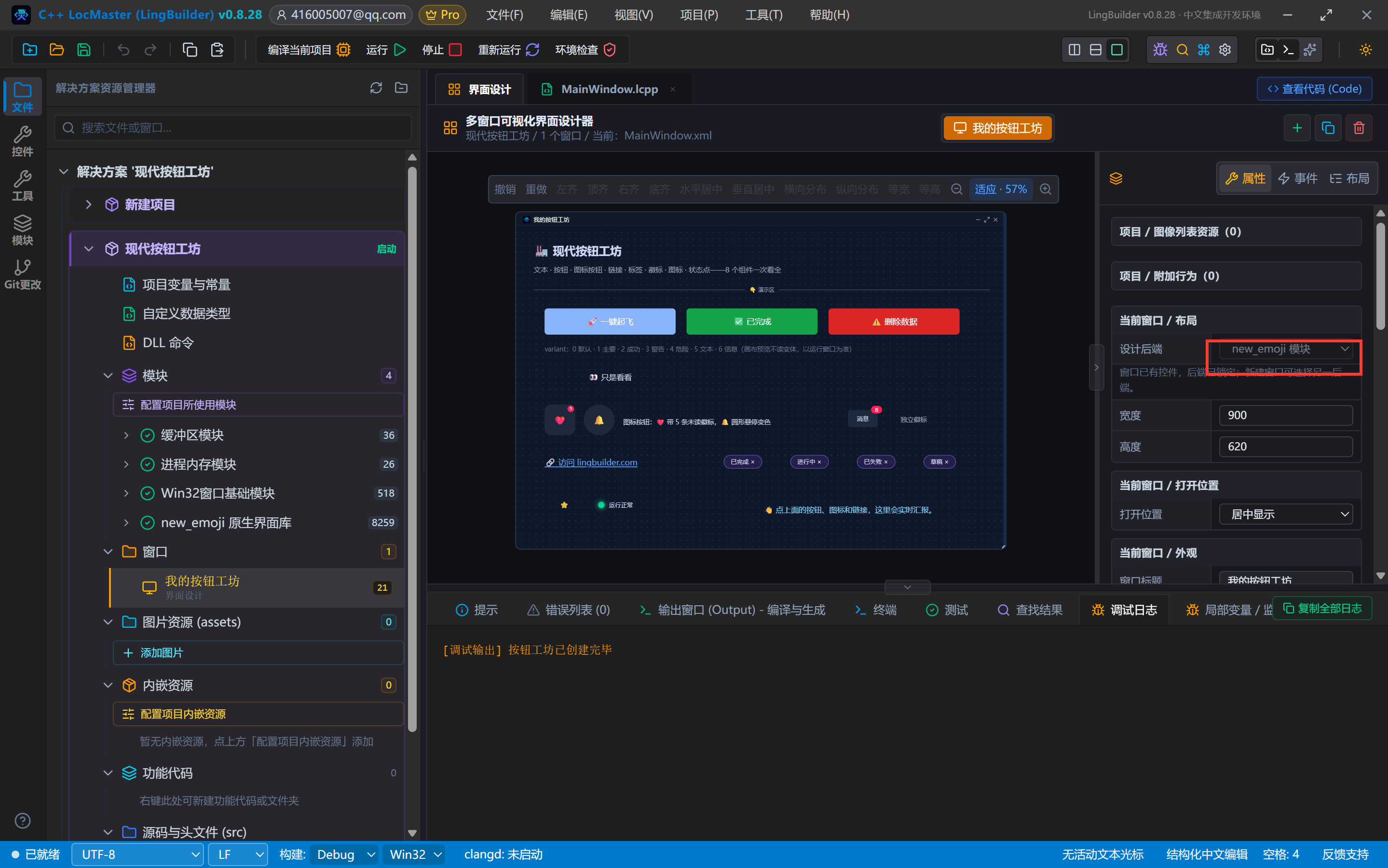Screen dimensions: 1388x868
Task: Click the layers icon in properties panel
Action: pos(1116,178)
